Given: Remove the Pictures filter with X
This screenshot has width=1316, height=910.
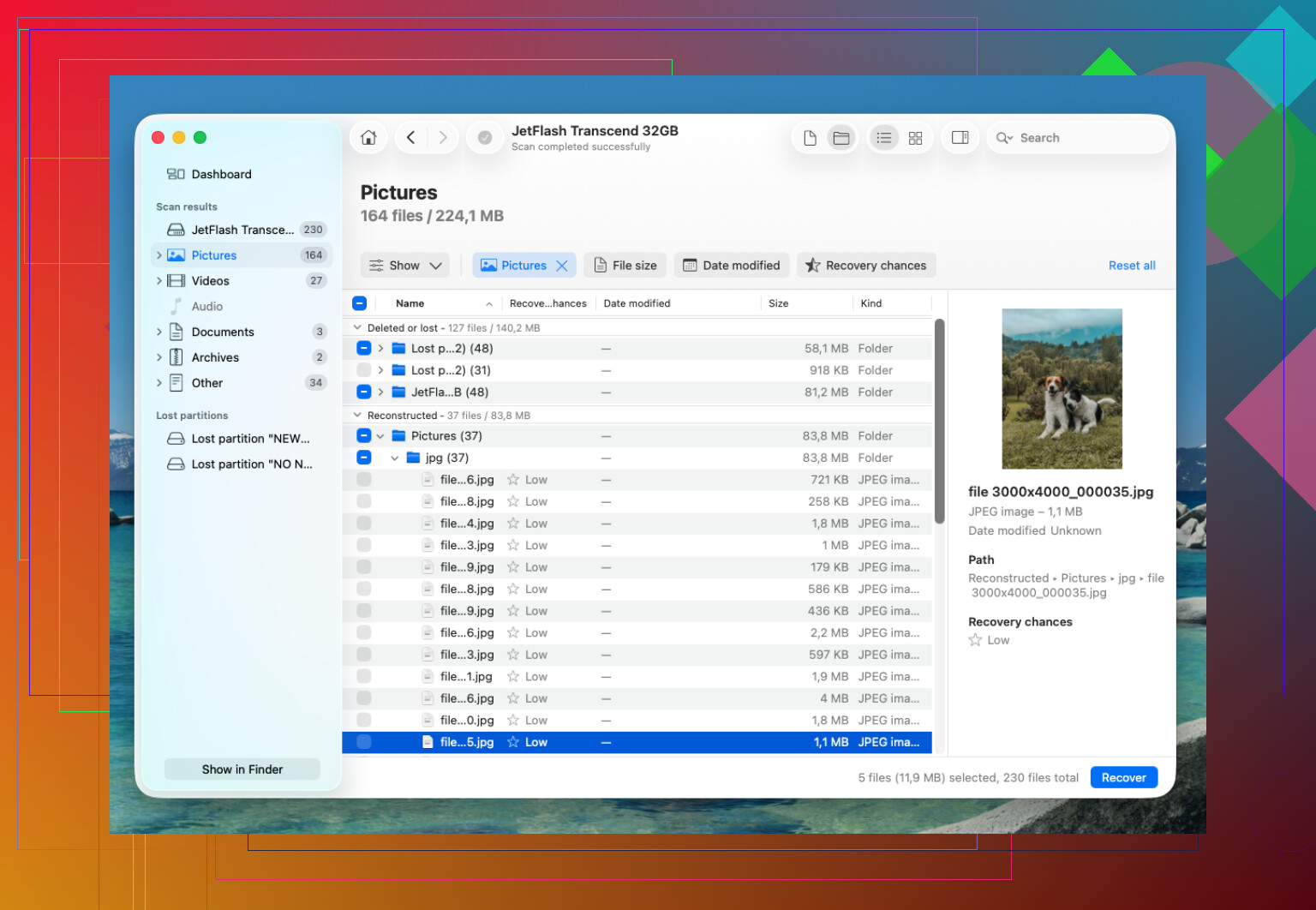Looking at the screenshot, I should tap(562, 266).
